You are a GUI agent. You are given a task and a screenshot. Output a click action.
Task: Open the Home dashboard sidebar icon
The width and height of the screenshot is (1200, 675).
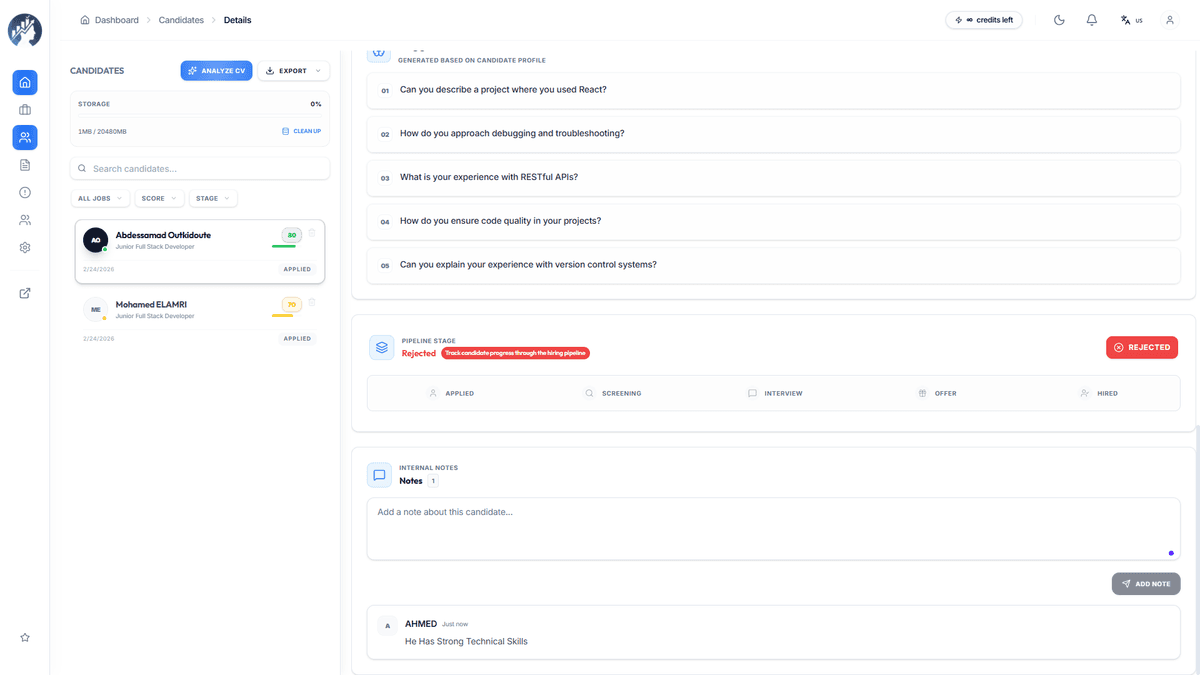click(24, 82)
